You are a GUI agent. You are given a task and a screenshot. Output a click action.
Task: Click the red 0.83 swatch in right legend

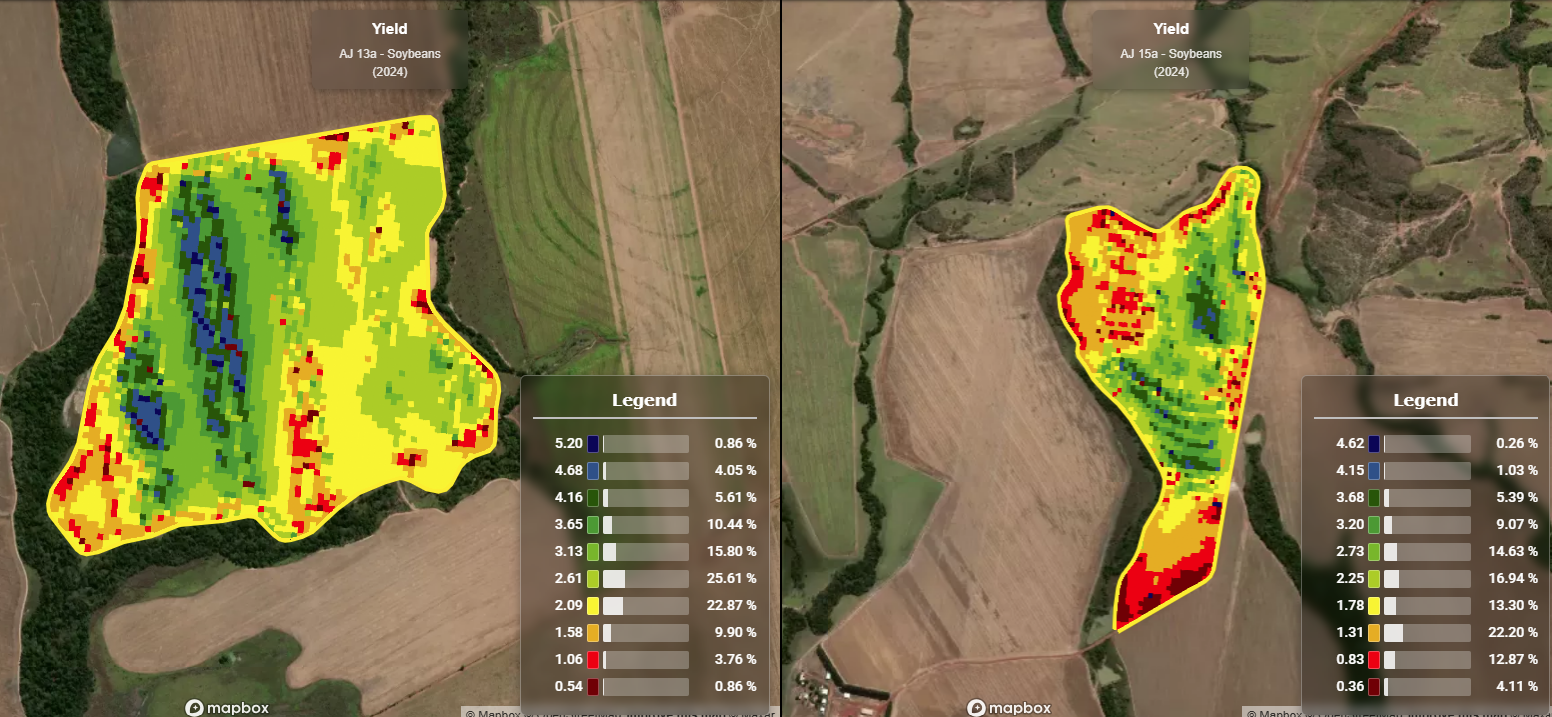click(x=1374, y=660)
